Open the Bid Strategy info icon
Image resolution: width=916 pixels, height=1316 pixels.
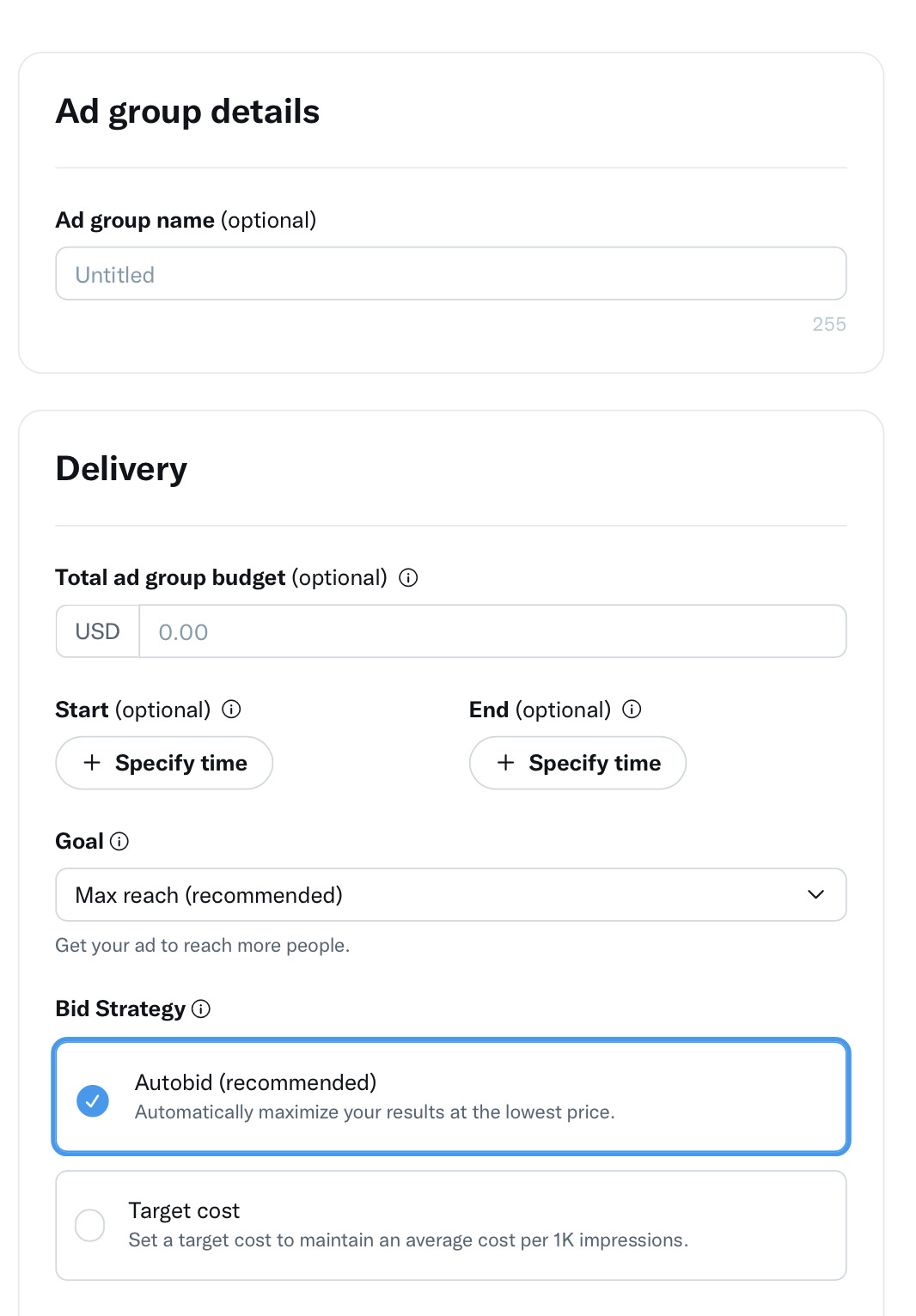(201, 1009)
